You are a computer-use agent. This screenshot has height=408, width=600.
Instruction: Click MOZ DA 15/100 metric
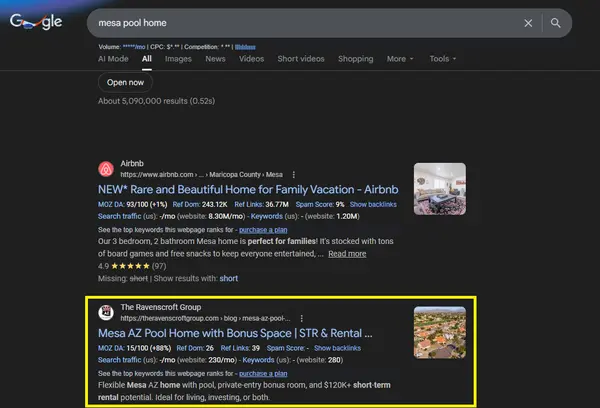pyautogui.click(x=134, y=348)
